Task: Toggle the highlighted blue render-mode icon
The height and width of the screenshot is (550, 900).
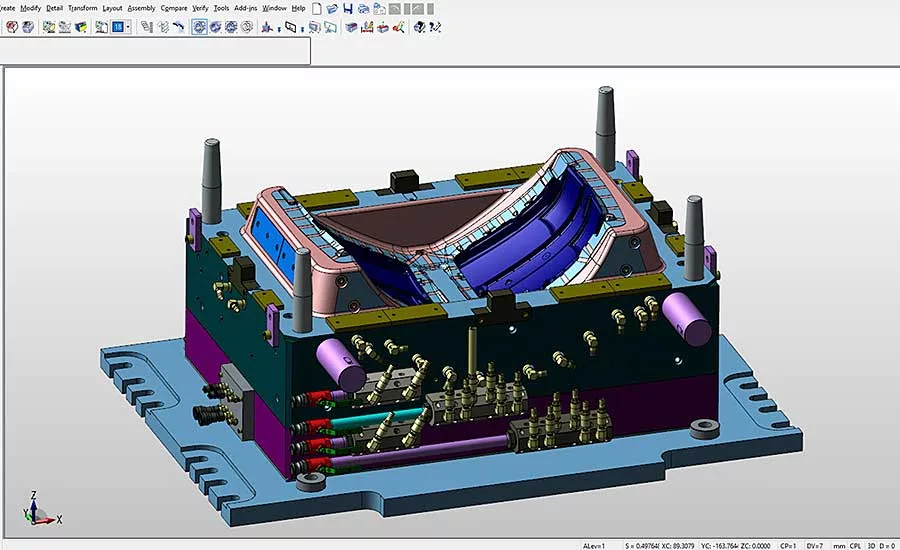Action: 199,27
